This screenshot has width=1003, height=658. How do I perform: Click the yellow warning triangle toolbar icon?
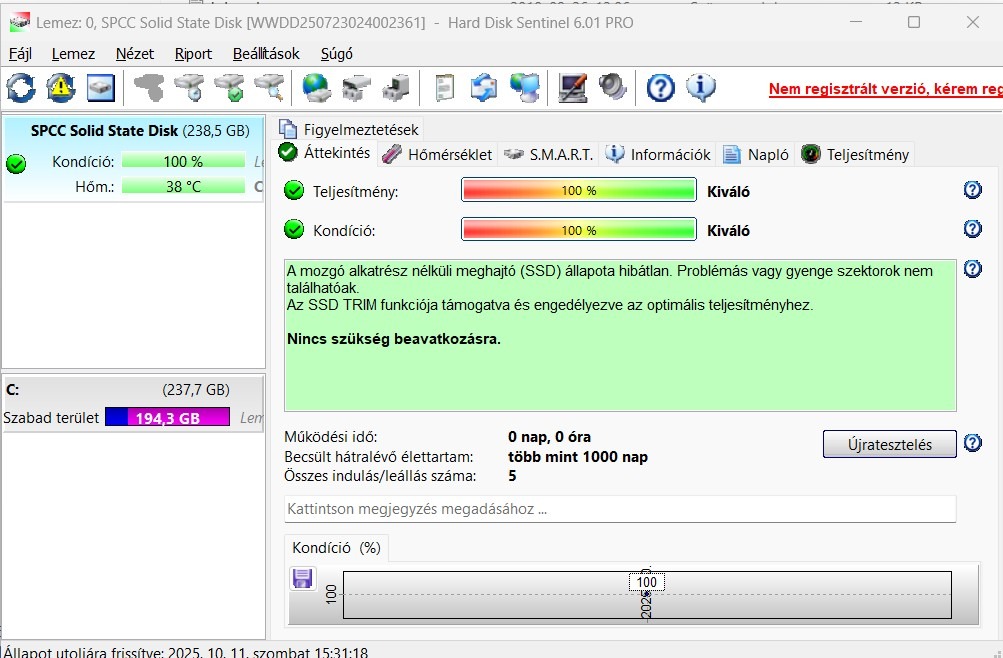tap(61, 88)
